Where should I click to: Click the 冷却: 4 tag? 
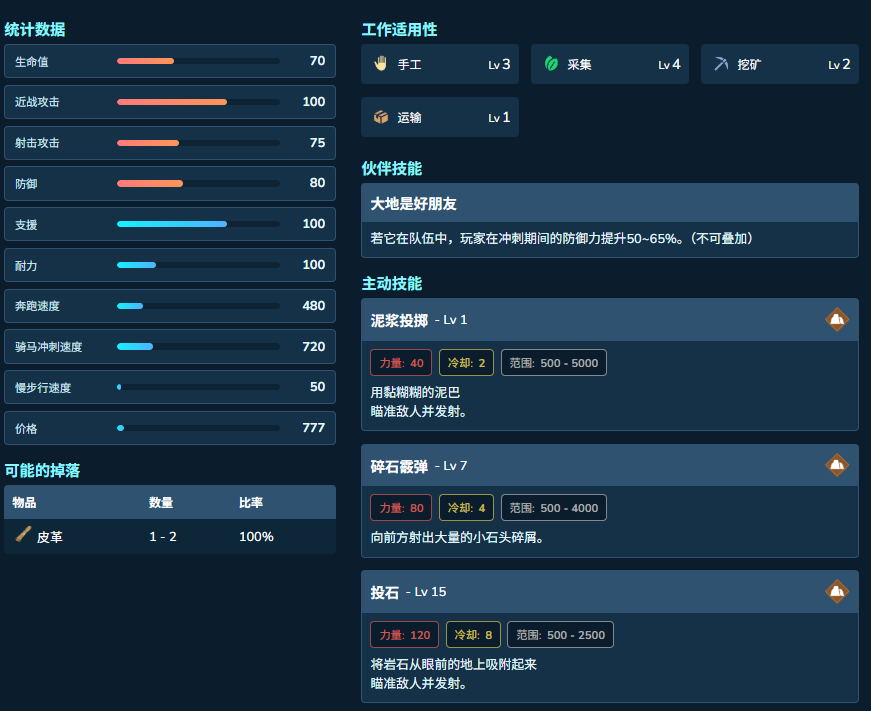pyautogui.click(x=467, y=508)
